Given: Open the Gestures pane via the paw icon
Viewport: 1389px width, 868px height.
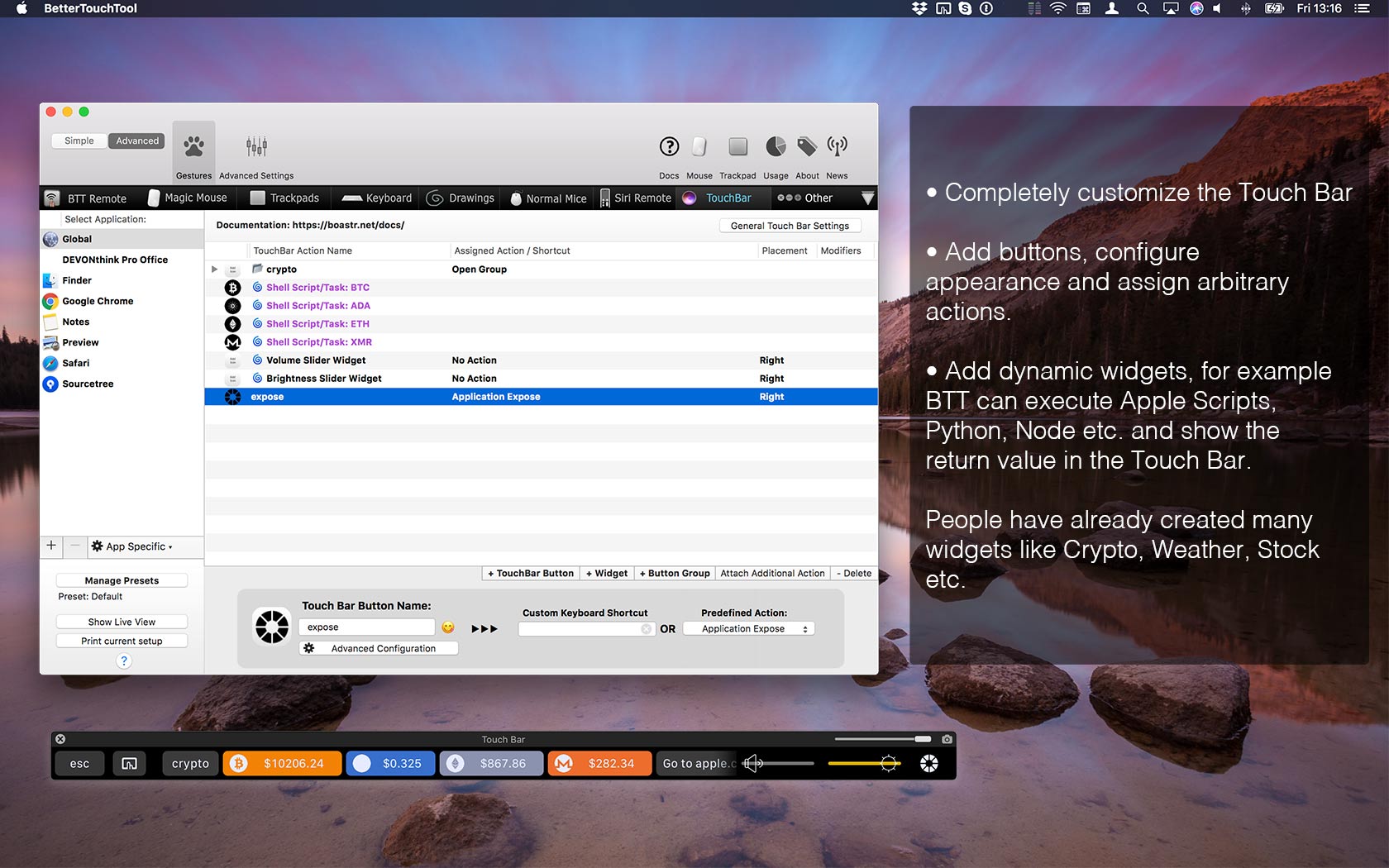Looking at the screenshot, I should pos(193,150).
